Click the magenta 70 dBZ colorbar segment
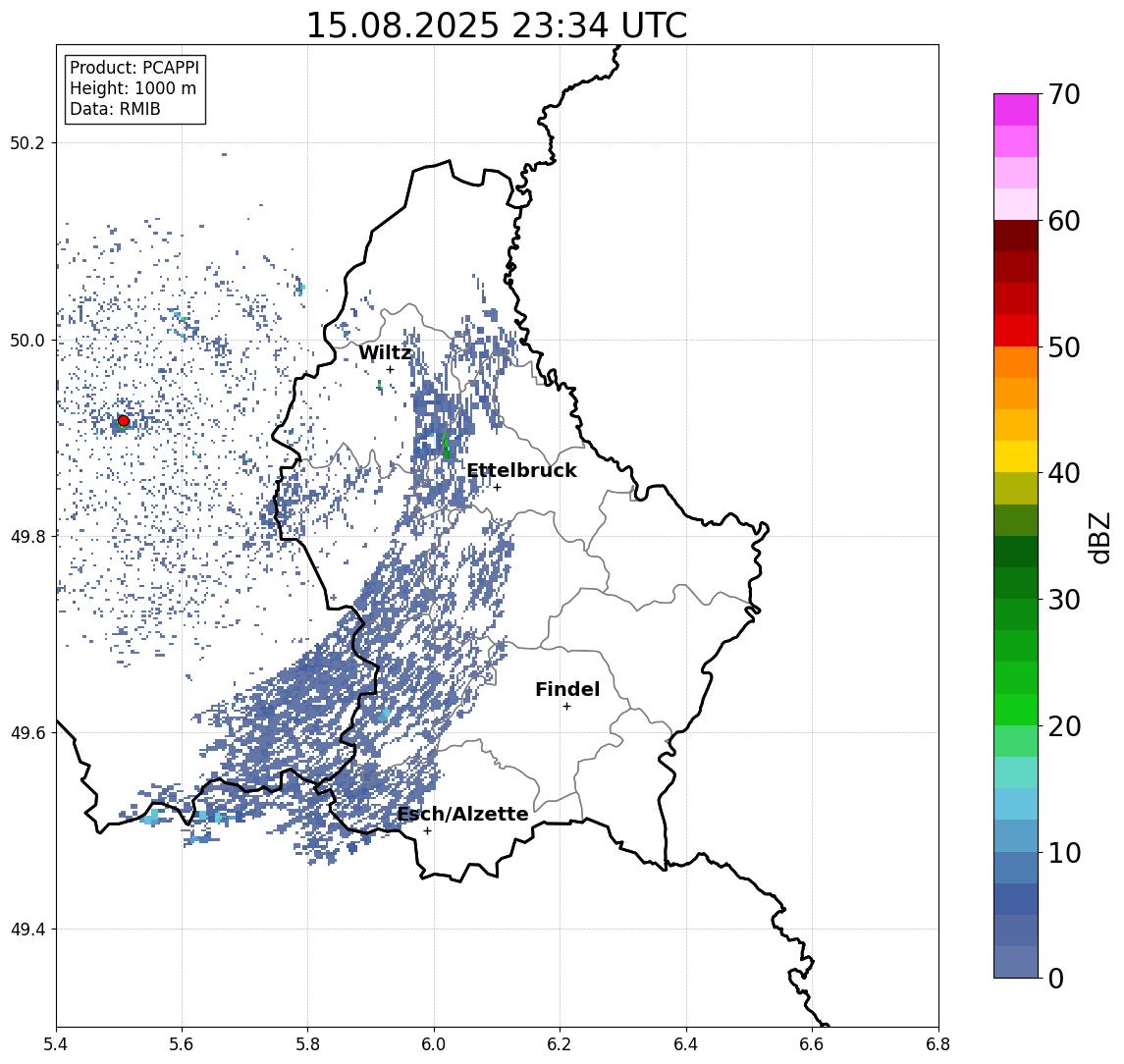The height and width of the screenshot is (1064, 1124). 1016,110
